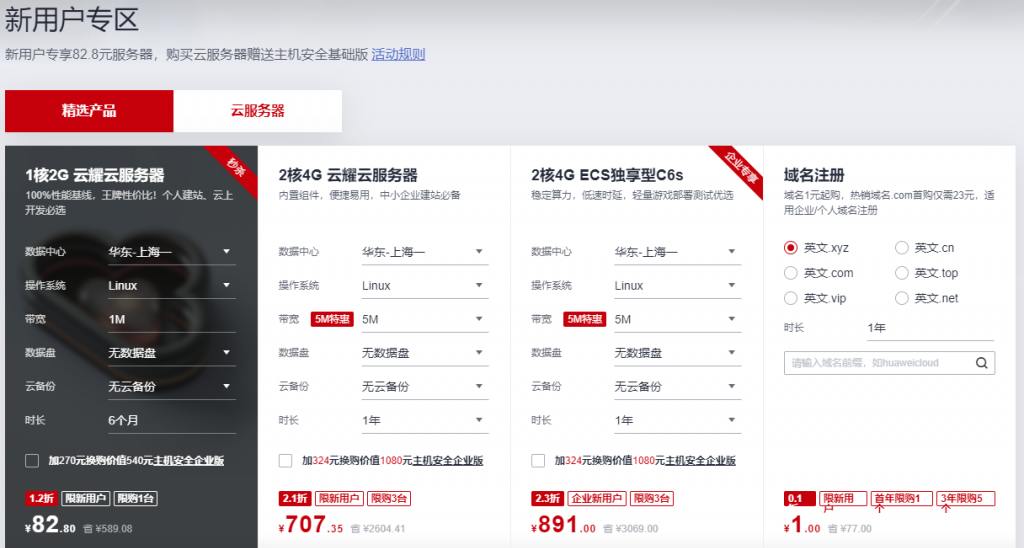The height and width of the screenshot is (548, 1024).
Task: Select the 英文.net radio option
Action: click(901, 298)
